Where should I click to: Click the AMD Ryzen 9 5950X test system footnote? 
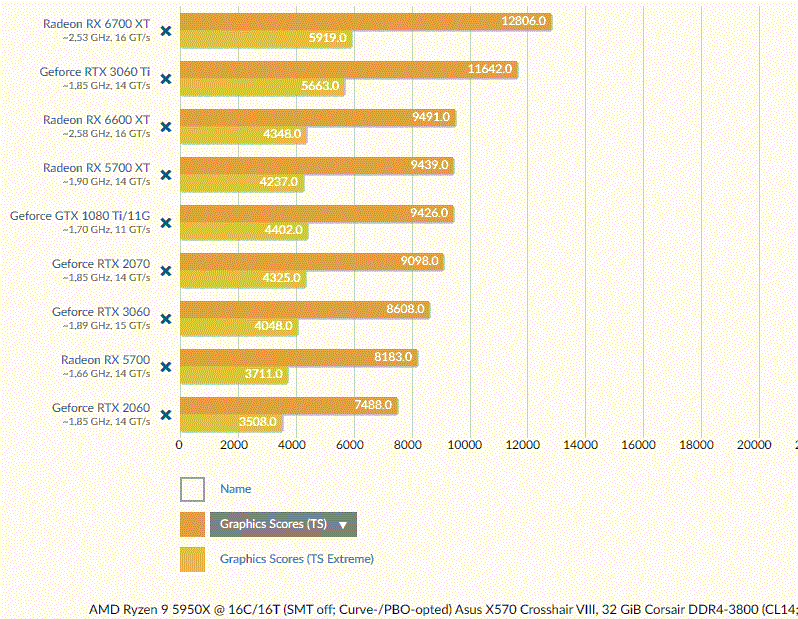[x=443, y=609]
